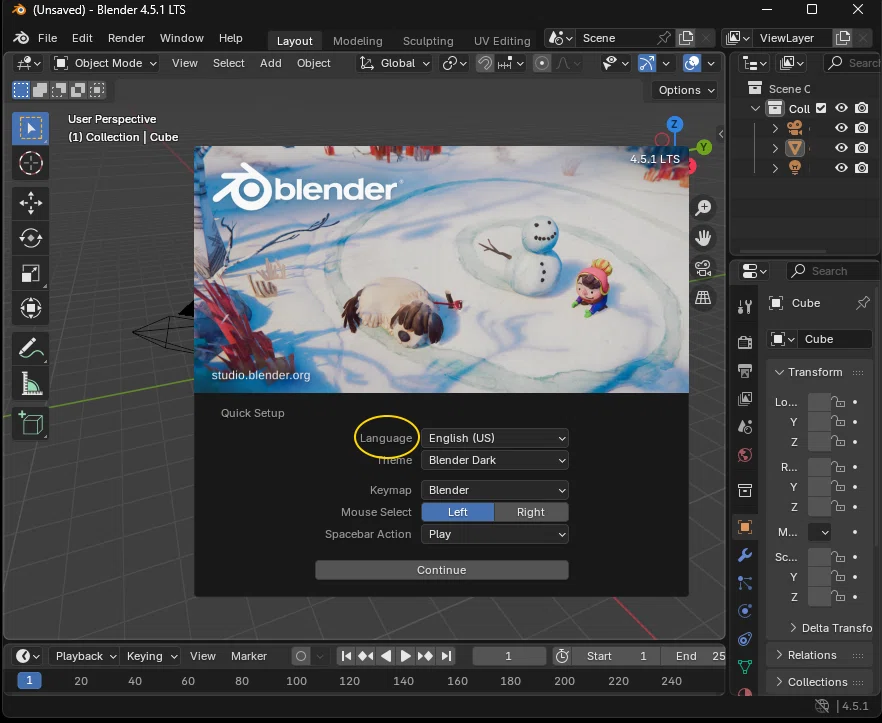Open the Keymap dropdown

495,490
